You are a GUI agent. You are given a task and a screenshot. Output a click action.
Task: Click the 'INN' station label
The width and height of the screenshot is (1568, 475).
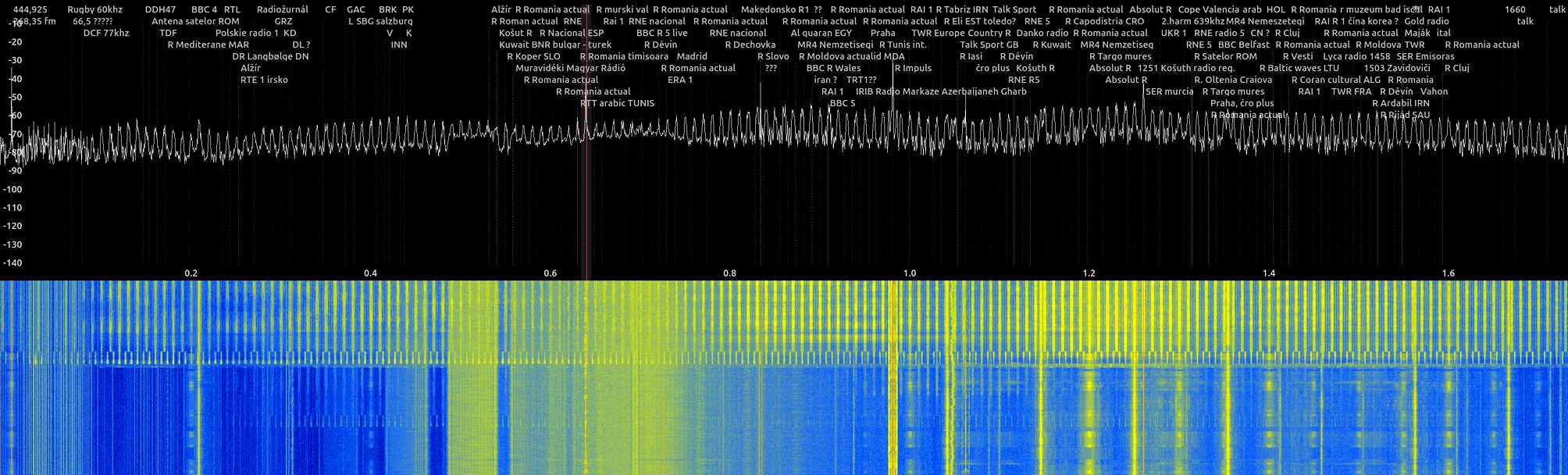point(399,45)
